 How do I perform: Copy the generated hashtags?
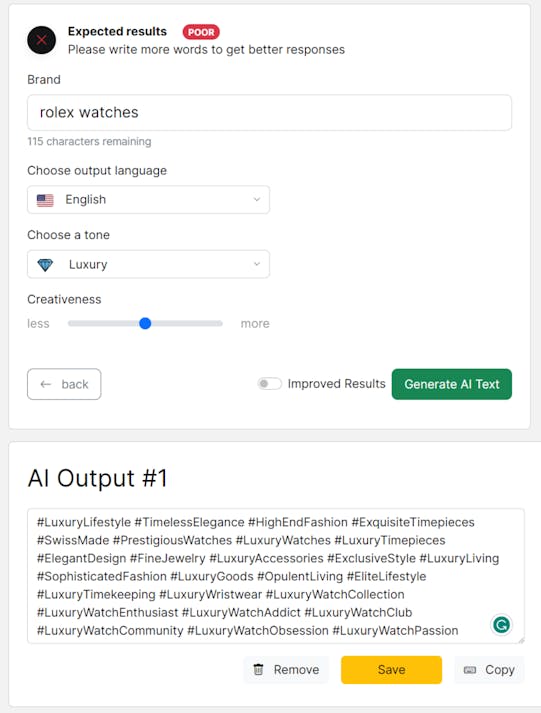[x=489, y=670]
